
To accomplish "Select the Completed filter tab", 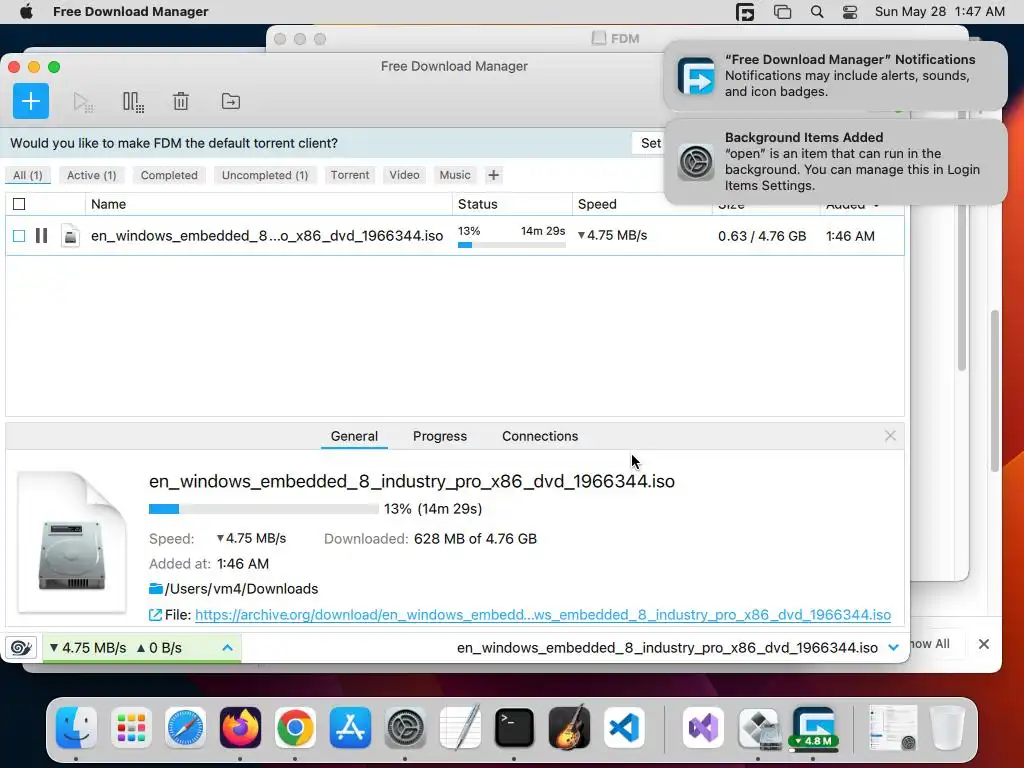I will click(169, 175).
